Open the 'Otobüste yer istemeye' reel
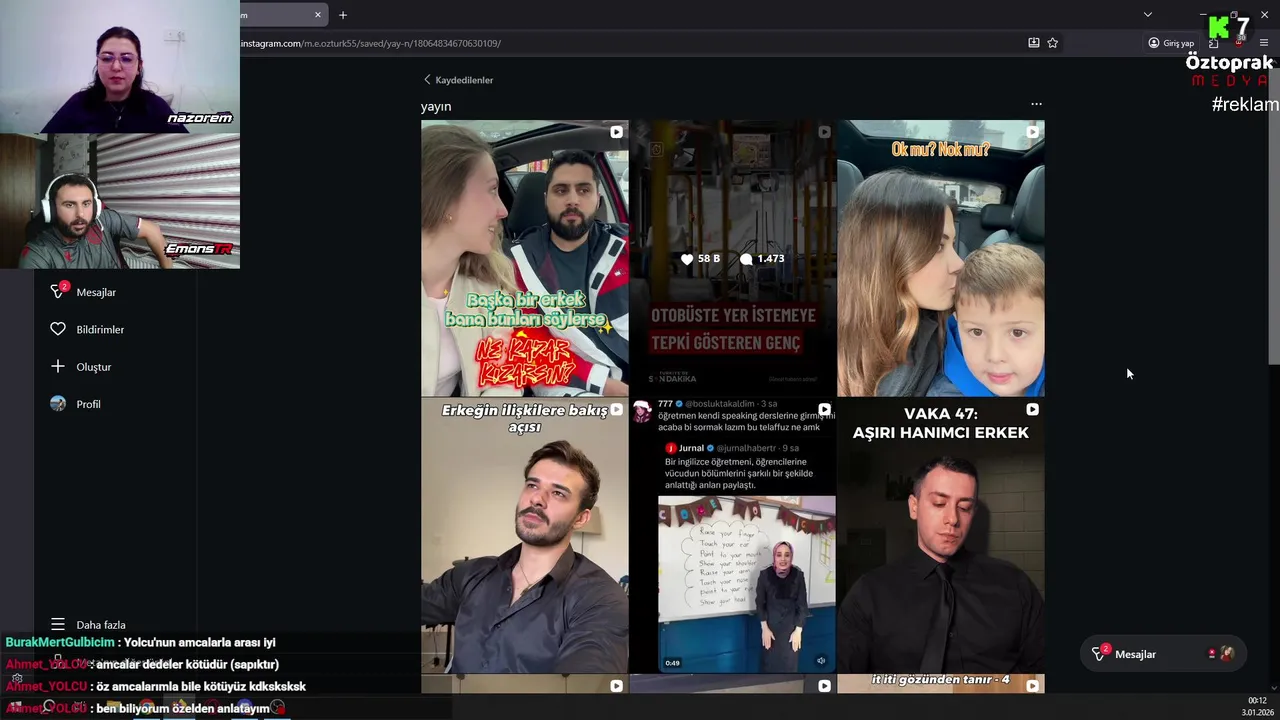 click(733, 258)
